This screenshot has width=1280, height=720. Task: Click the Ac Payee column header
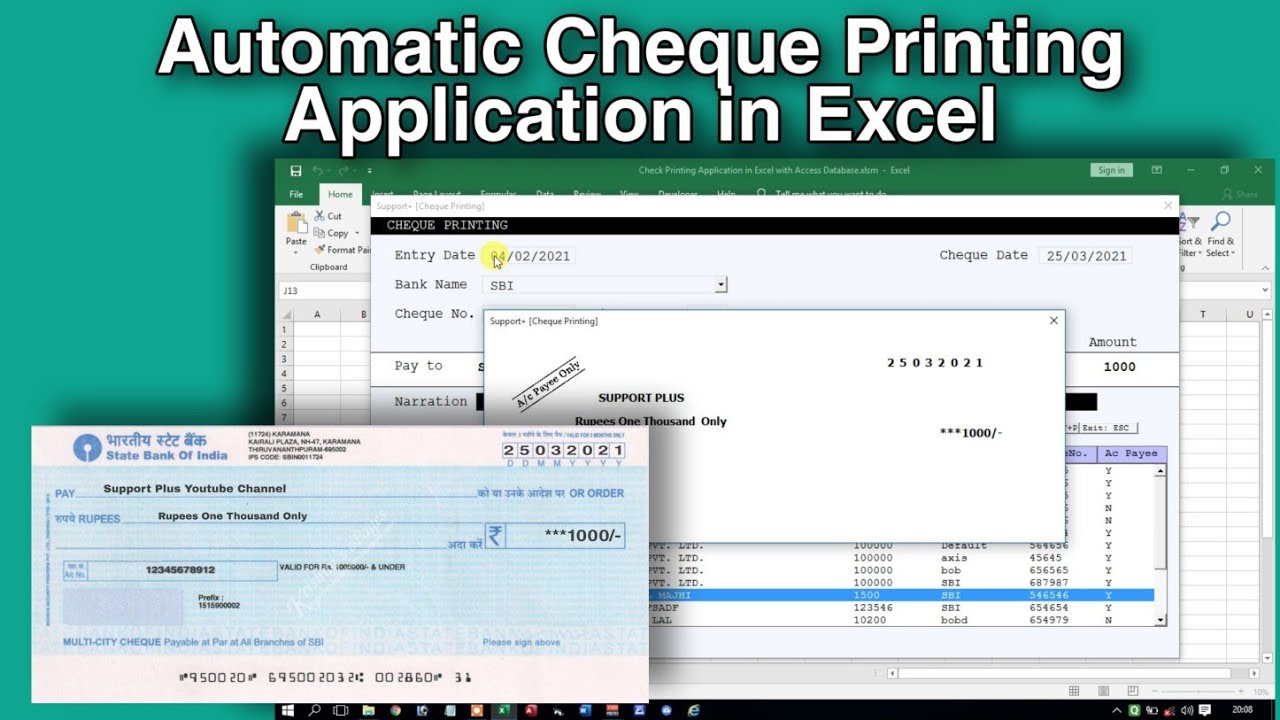[1130, 453]
